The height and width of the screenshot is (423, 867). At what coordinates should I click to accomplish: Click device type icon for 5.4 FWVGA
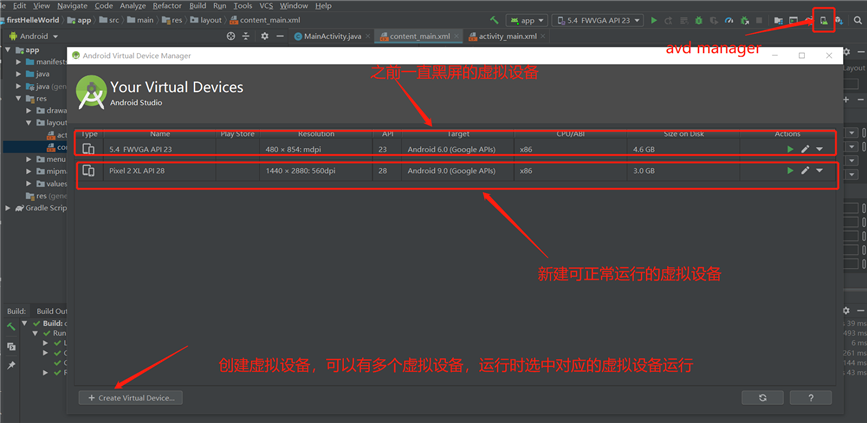point(88,149)
